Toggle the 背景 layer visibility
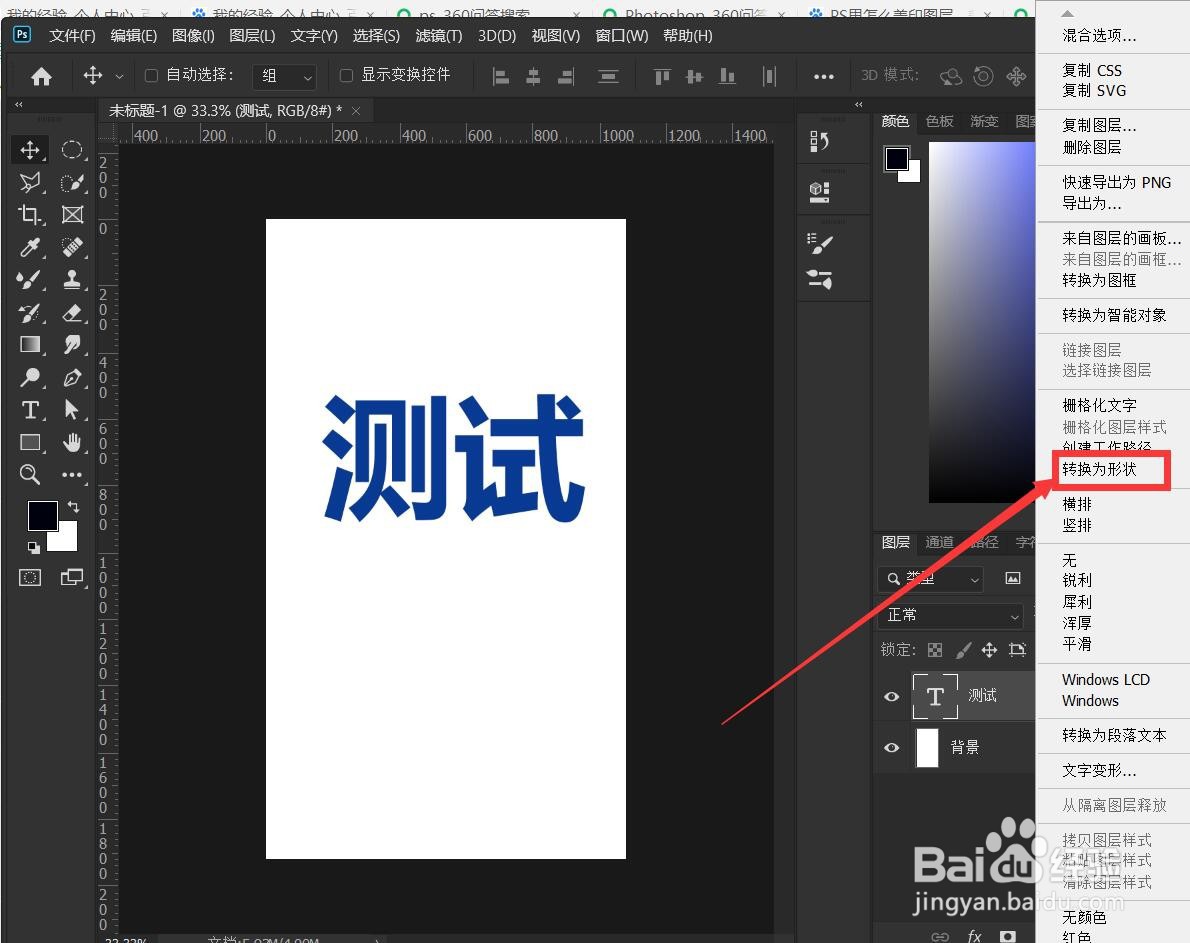The width and height of the screenshot is (1190, 943). [890, 747]
